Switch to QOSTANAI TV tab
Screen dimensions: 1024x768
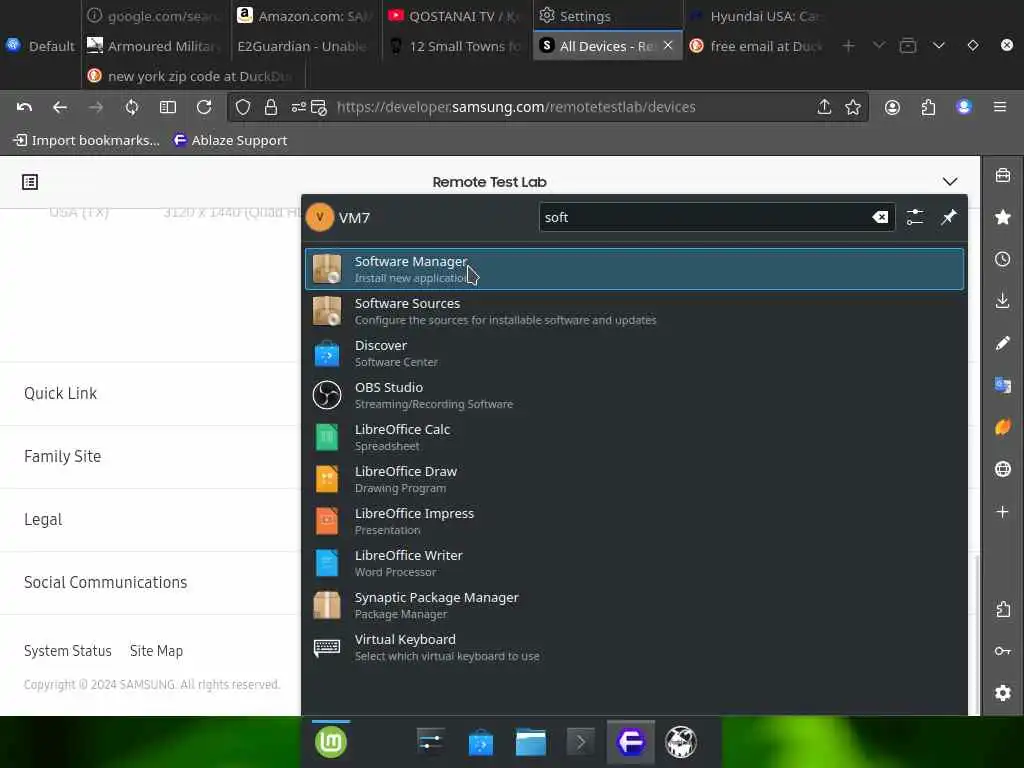click(455, 16)
